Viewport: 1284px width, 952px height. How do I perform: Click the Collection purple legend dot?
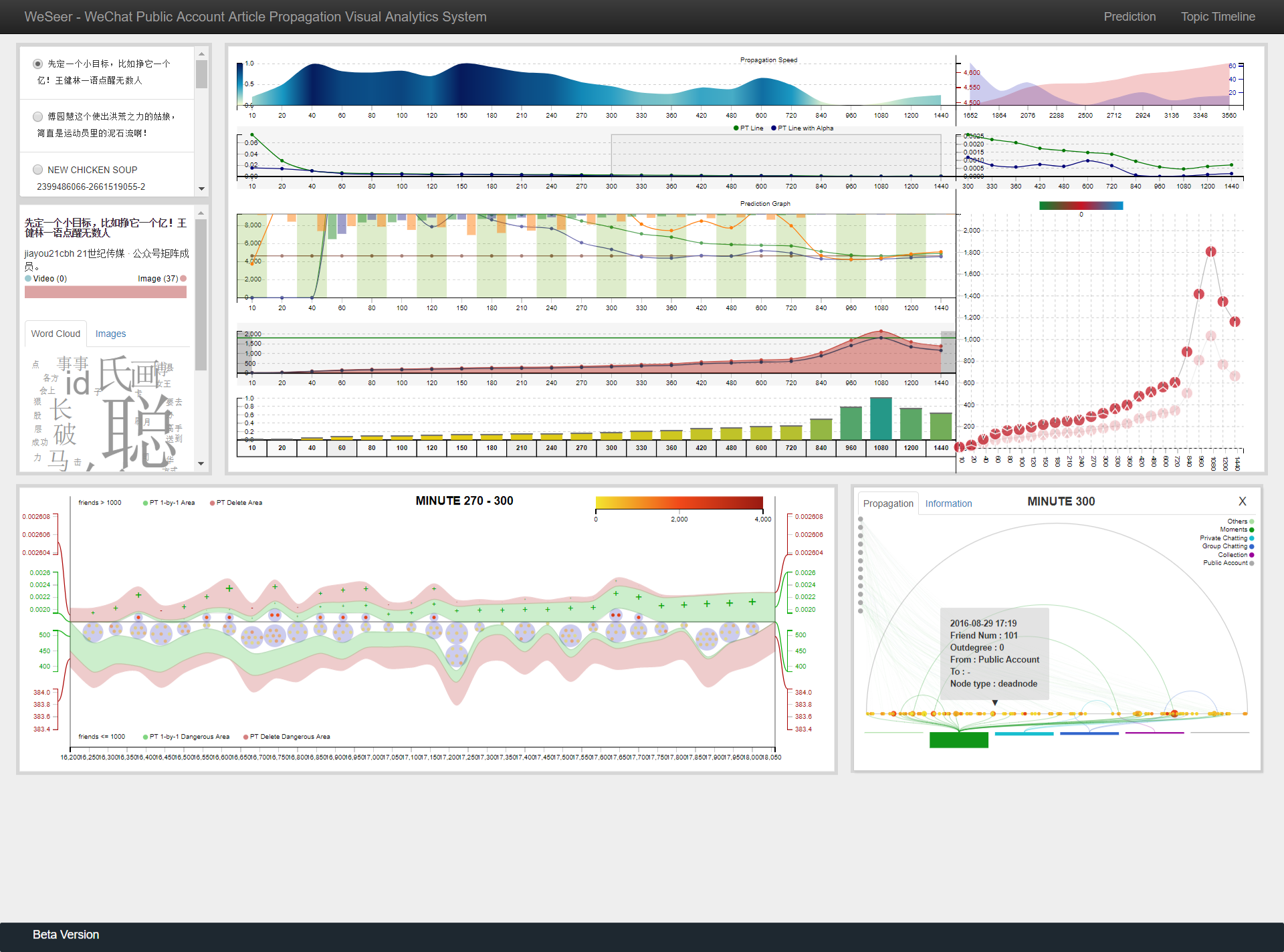tap(1252, 555)
